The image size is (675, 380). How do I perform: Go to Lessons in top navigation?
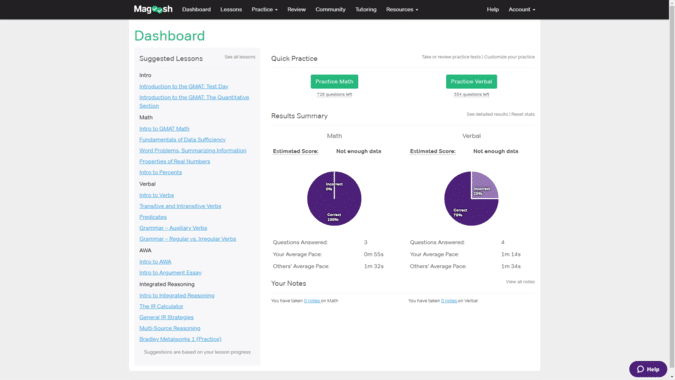231,9
